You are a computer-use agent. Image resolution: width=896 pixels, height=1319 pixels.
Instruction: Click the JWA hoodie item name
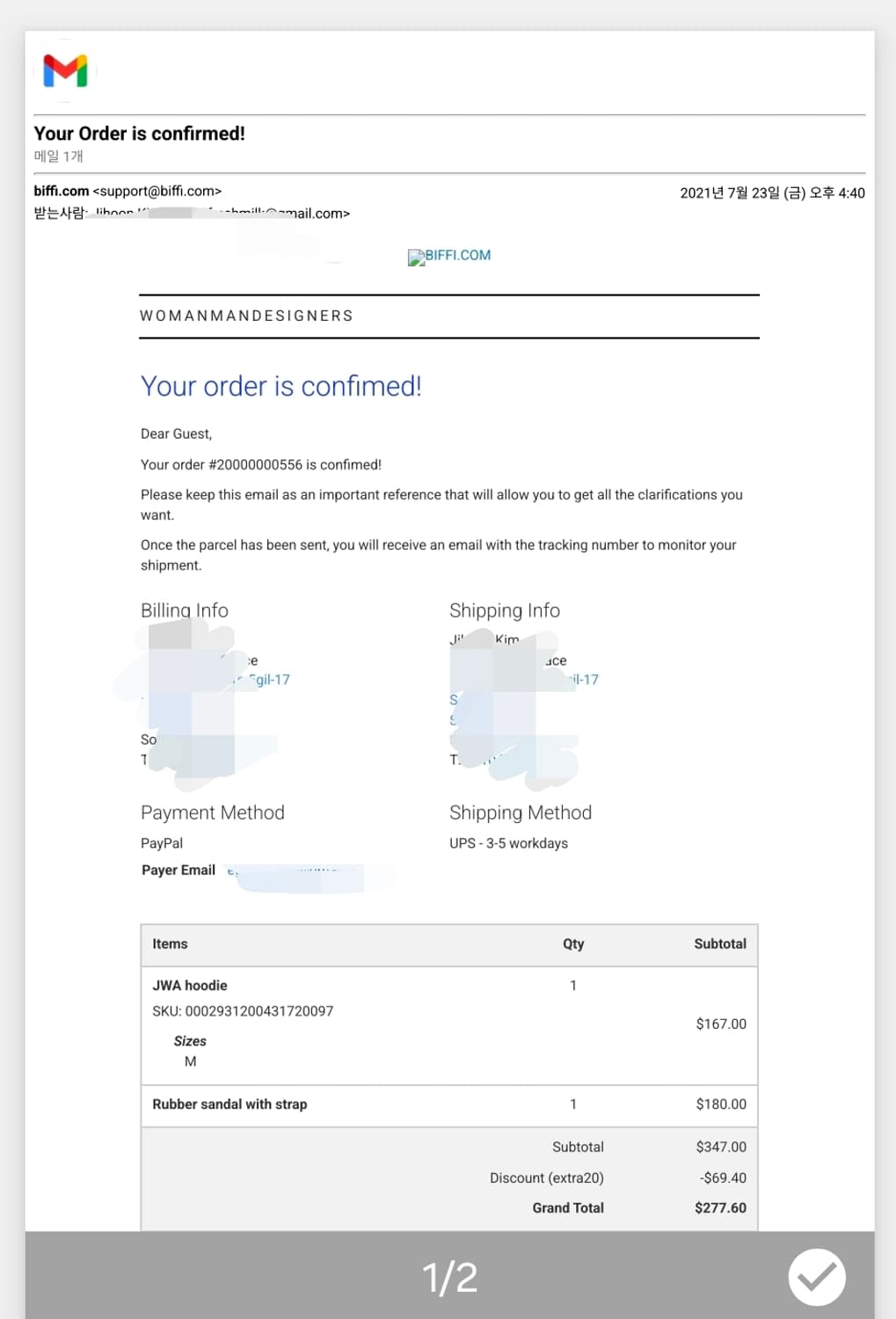click(190, 986)
